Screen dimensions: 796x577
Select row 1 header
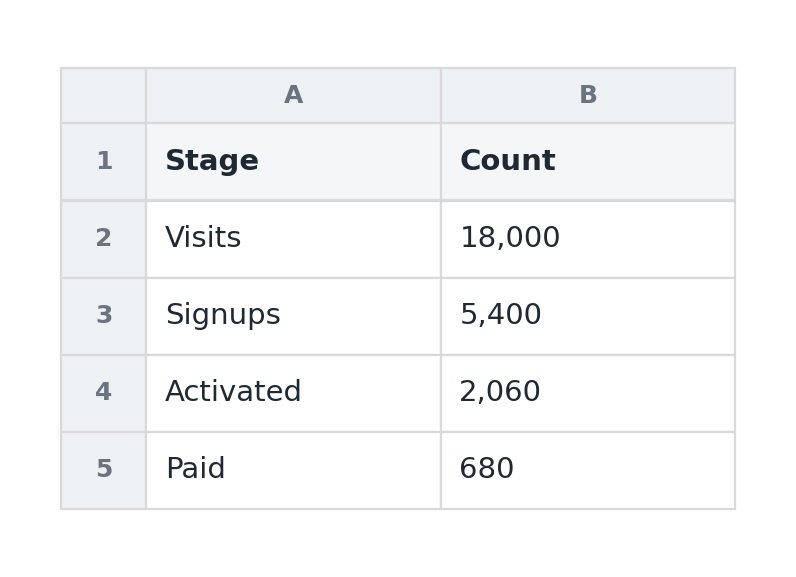104,161
